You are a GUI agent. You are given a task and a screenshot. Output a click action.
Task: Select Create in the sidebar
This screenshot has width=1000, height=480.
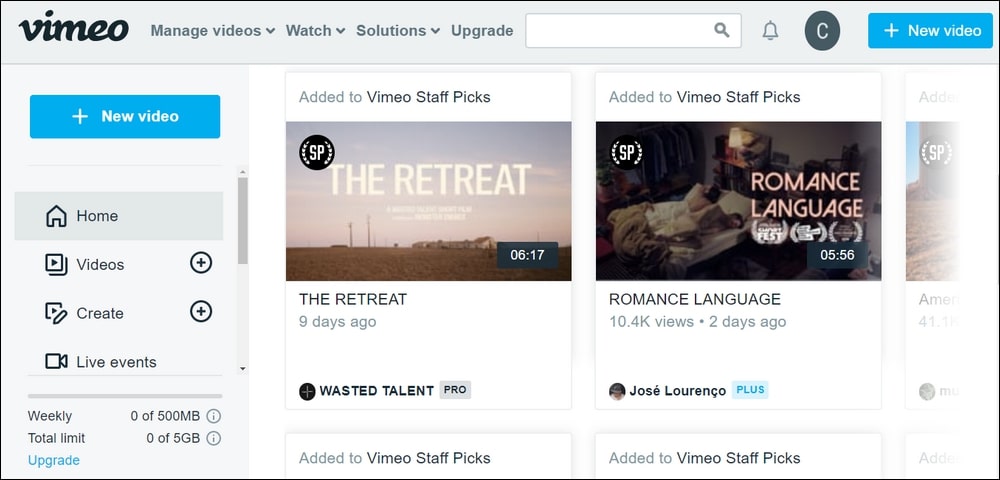pos(100,314)
